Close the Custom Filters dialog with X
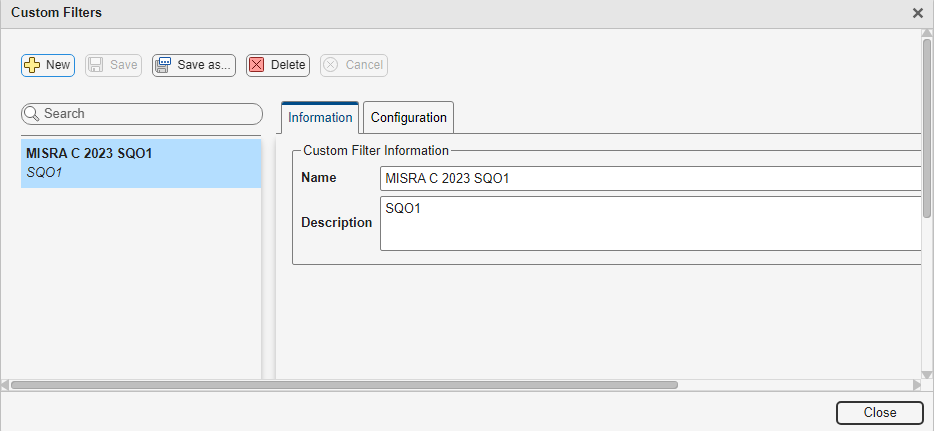Viewport: 934px width, 431px height. tap(918, 13)
